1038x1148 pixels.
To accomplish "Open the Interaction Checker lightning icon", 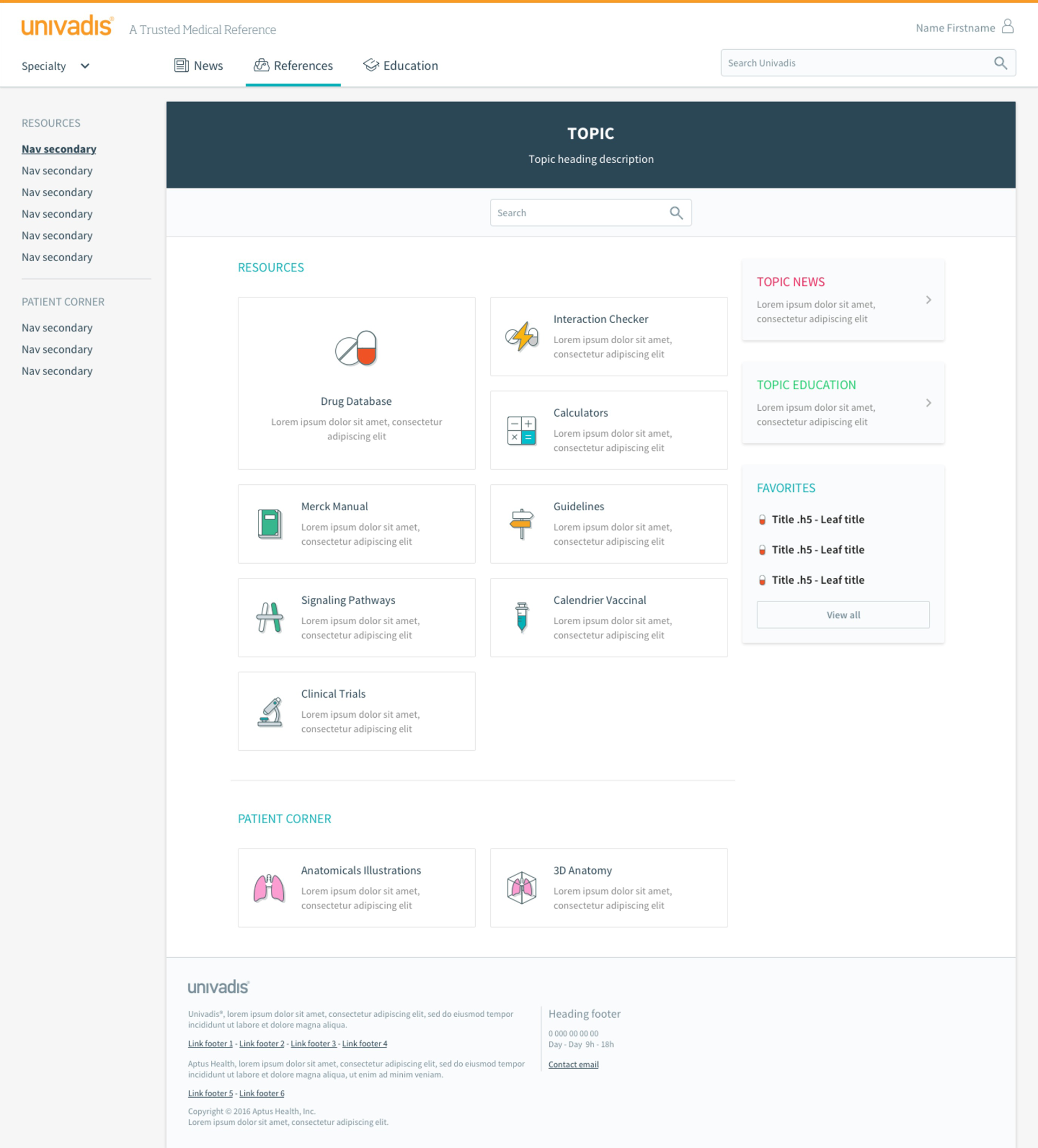I will (x=521, y=336).
